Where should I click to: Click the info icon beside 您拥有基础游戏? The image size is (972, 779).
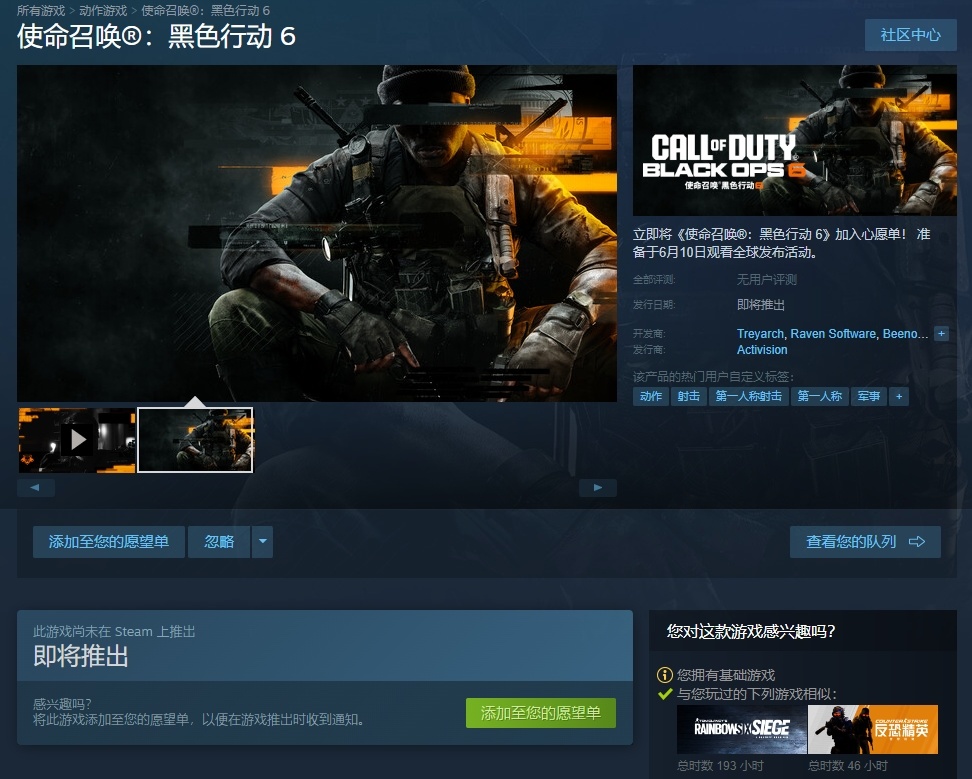[665, 675]
